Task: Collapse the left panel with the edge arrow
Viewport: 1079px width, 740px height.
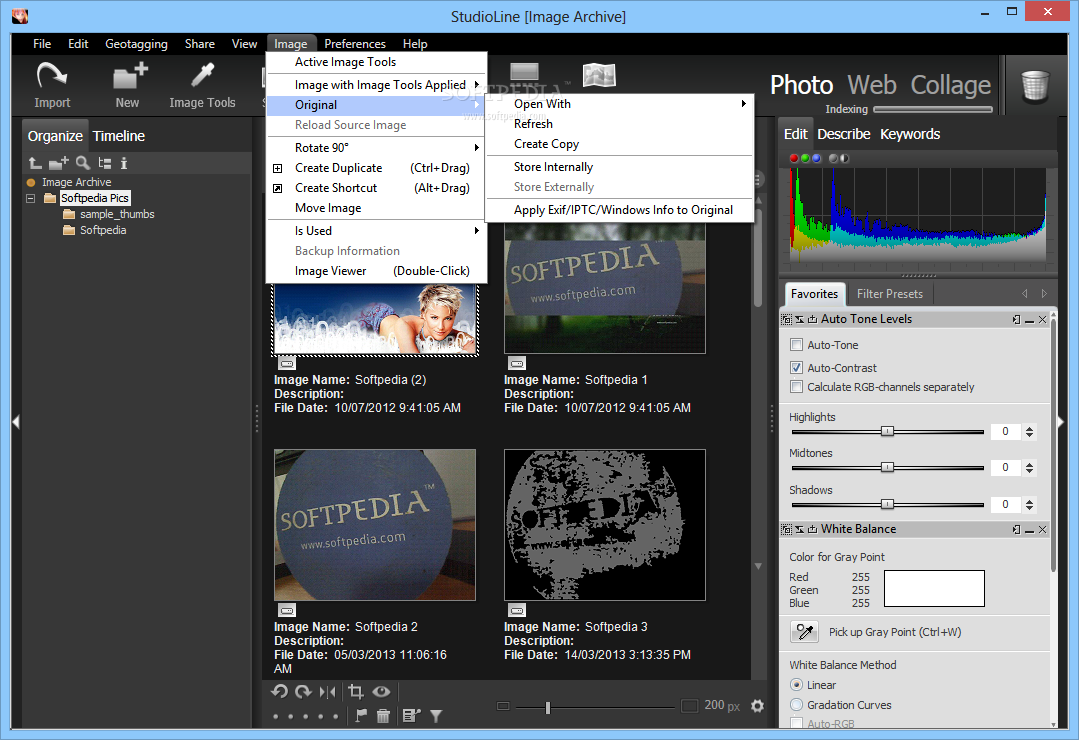Action: tap(16, 421)
